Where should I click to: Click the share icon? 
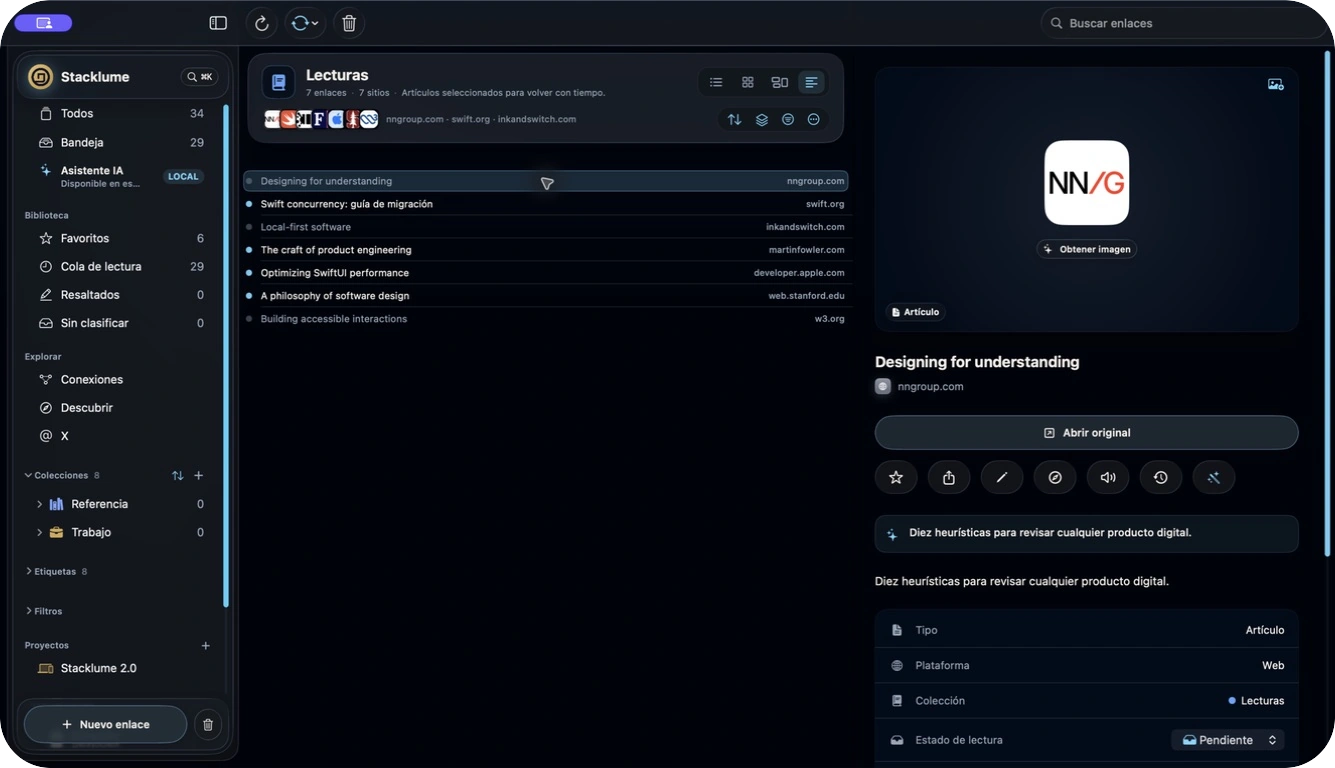[949, 478]
